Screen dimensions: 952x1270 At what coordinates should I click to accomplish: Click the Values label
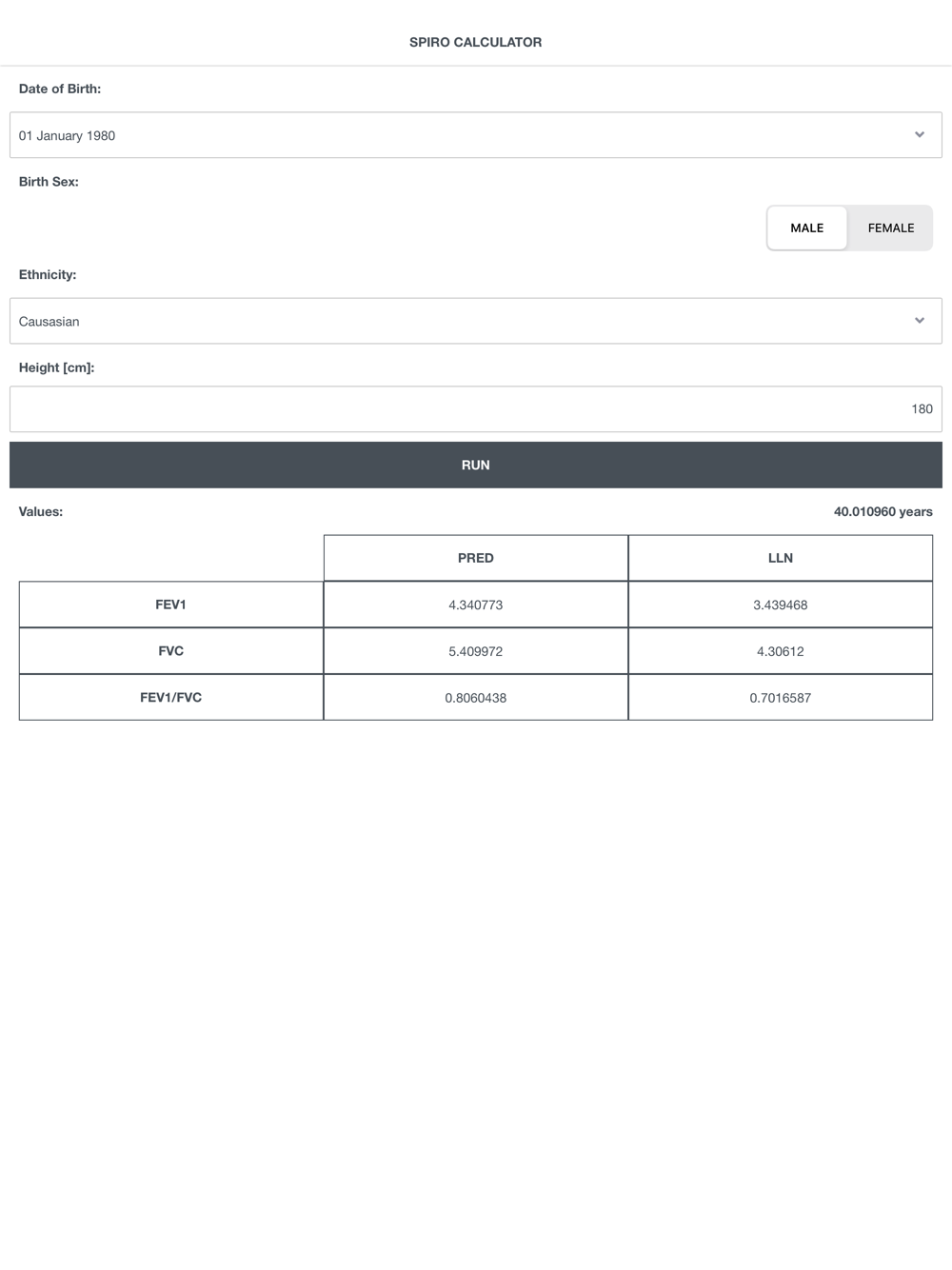(41, 512)
